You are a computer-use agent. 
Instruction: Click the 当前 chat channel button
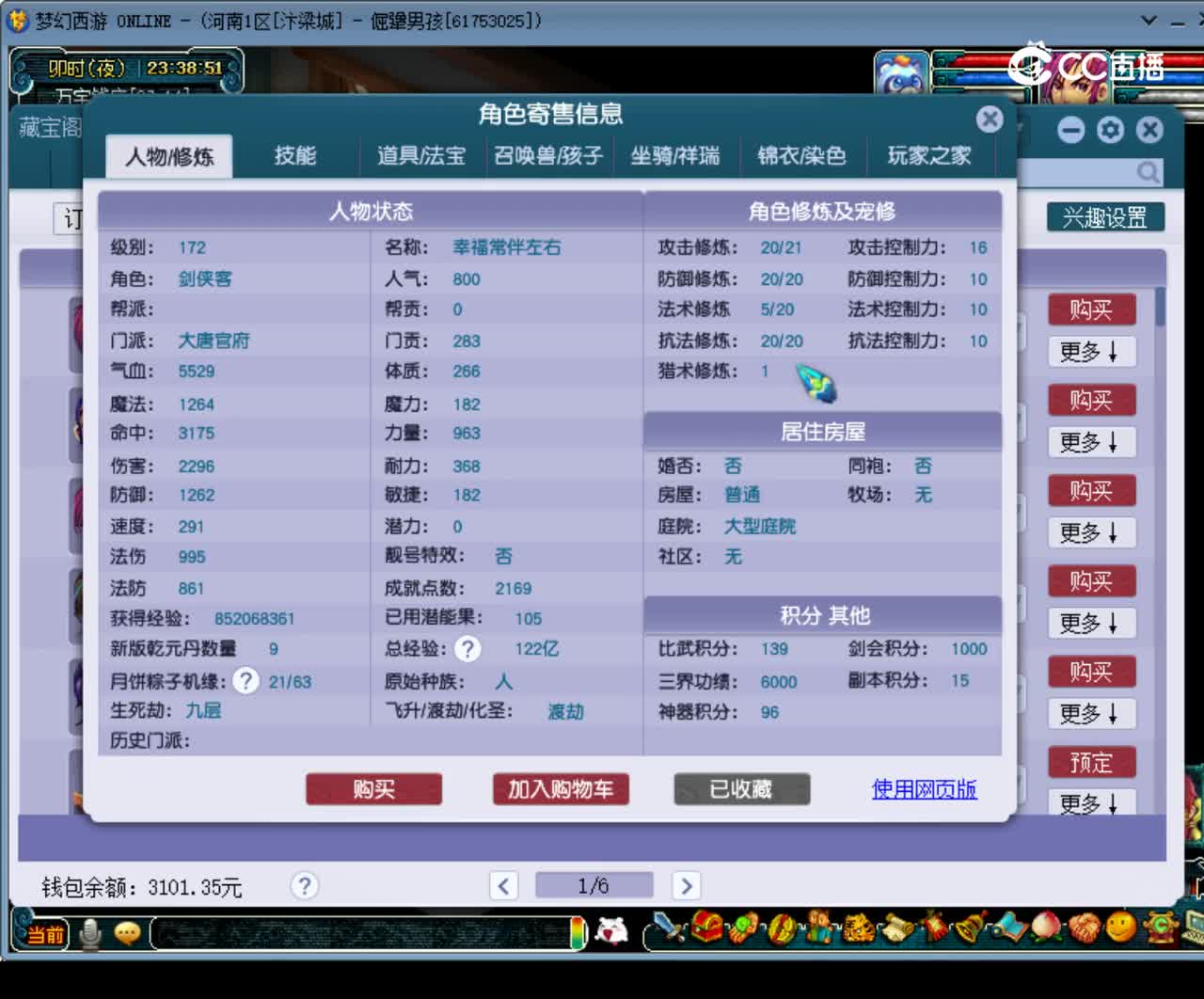coord(43,934)
